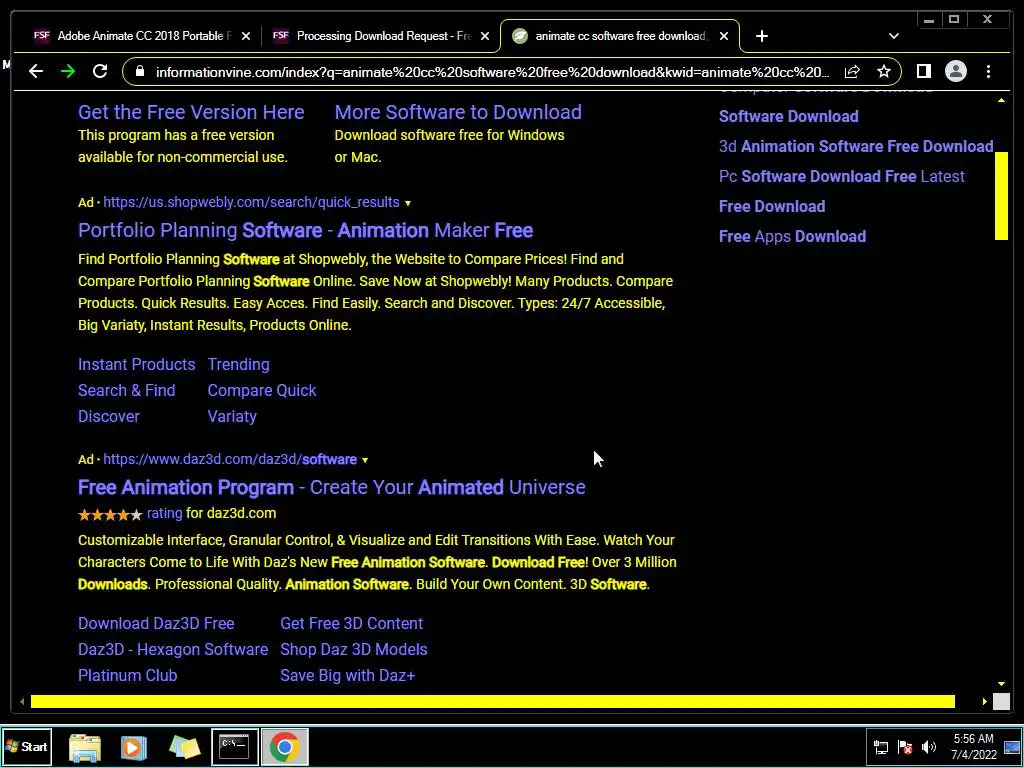This screenshot has width=1024, height=768.
Task: Open the Chrome three-dot menu
Action: click(988, 71)
